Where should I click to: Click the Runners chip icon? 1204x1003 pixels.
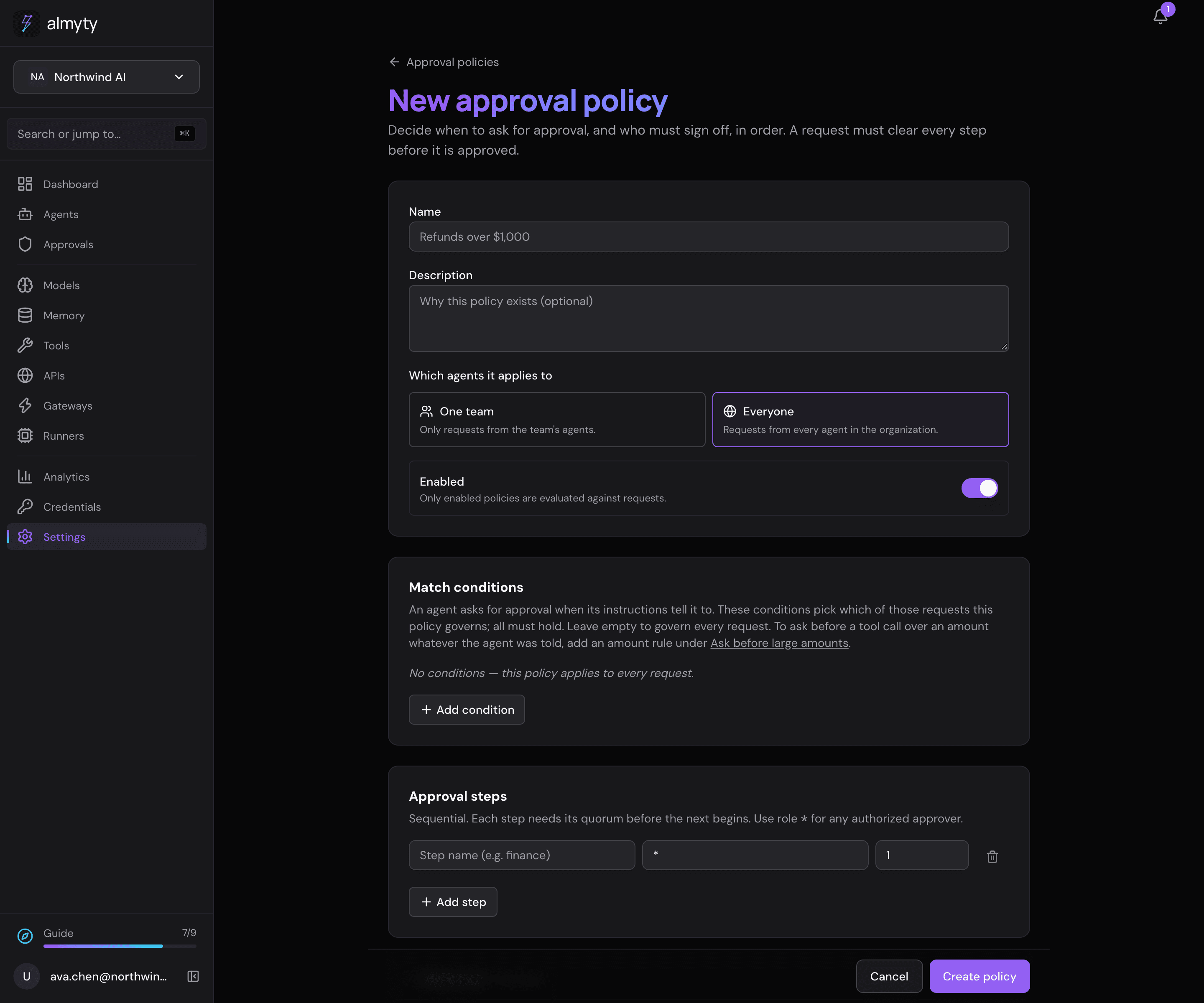tap(25, 435)
